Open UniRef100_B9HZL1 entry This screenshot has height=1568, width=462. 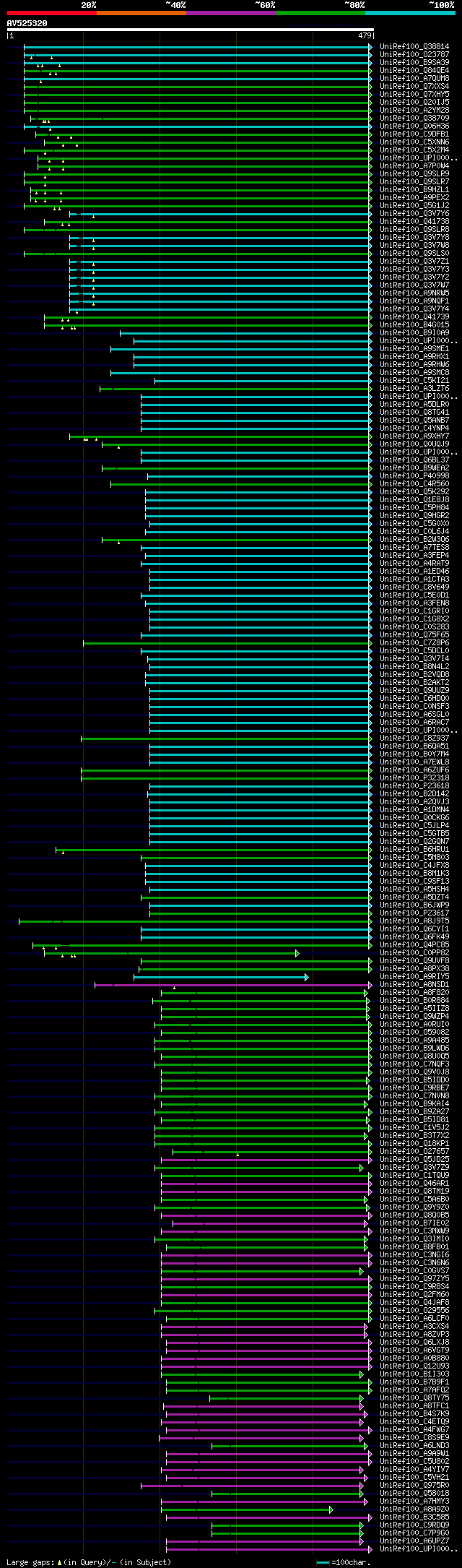click(414, 190)
